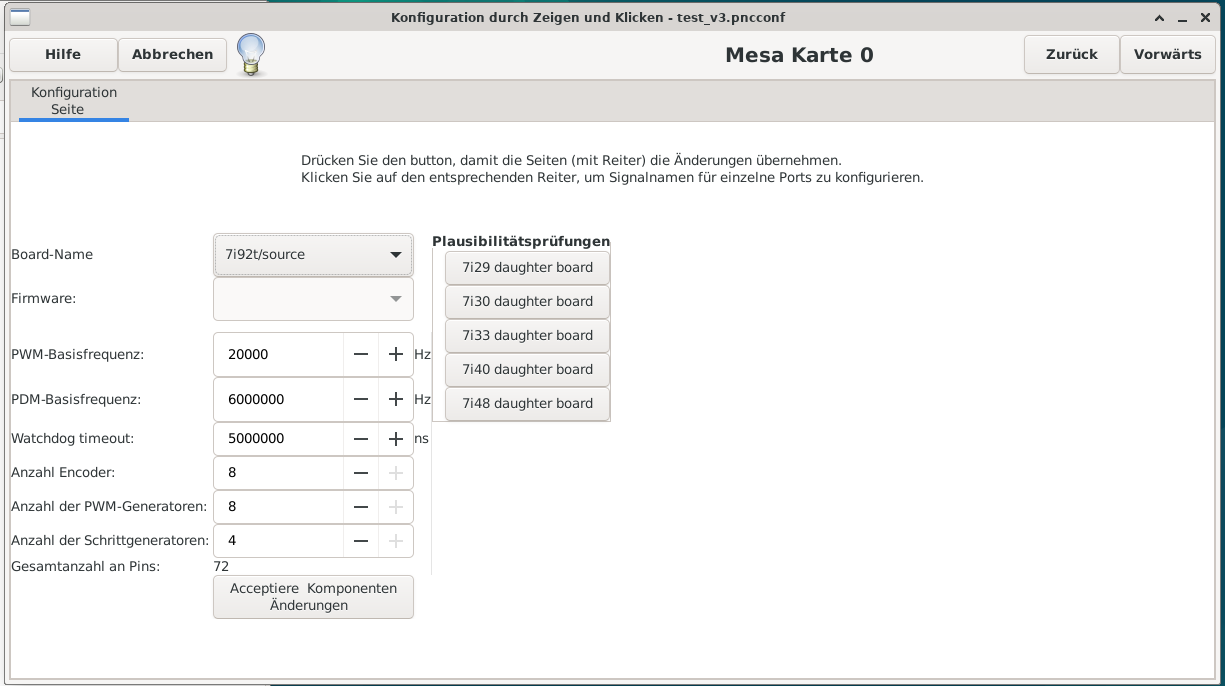Increase Watchdog timeout with plus button
1225x686 pixels.
[x=396, y=439]
